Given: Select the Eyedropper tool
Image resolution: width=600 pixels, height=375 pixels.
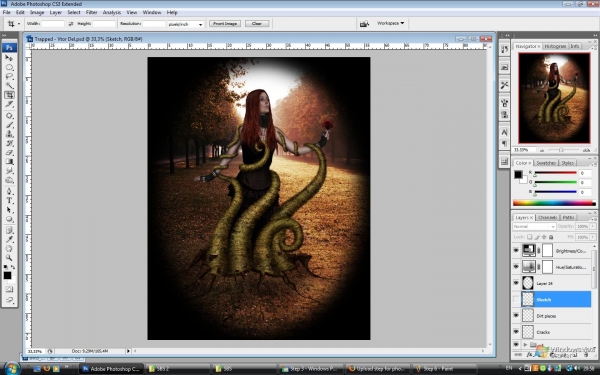Looking at the screenshot, I should pos(9,240).
